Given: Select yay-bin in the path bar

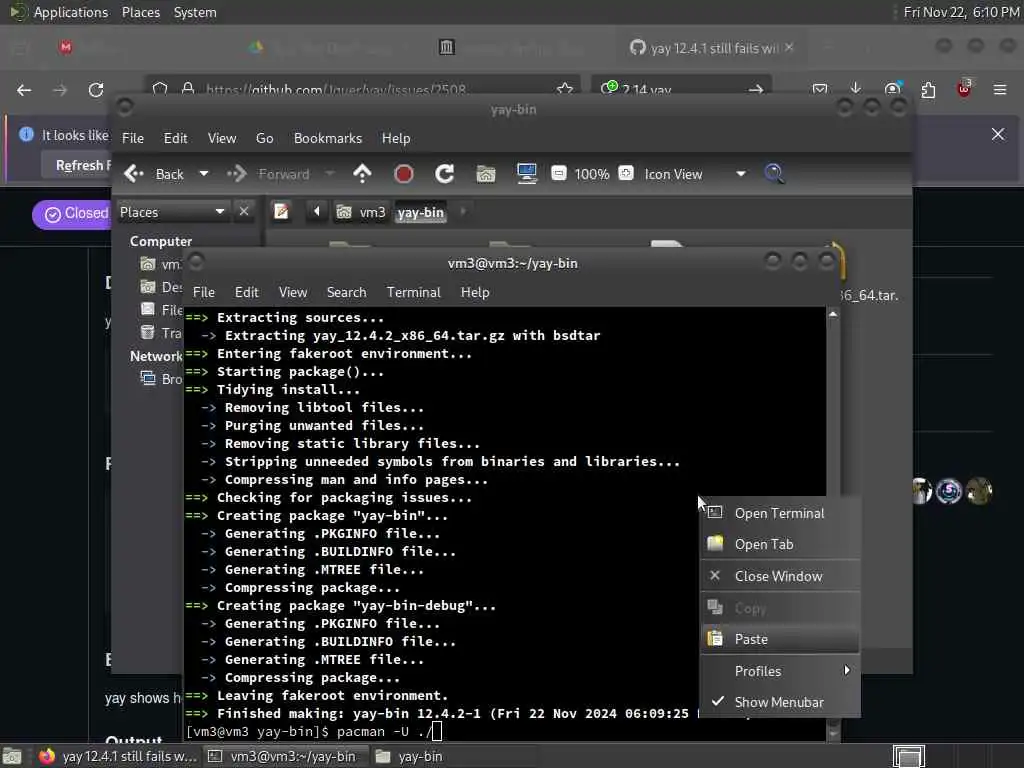Looking at the screenshot, I should click(421, 212).
